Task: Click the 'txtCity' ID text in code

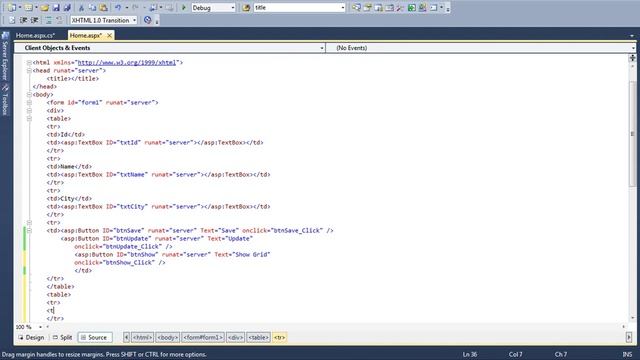Action: [x=133, y=207]
